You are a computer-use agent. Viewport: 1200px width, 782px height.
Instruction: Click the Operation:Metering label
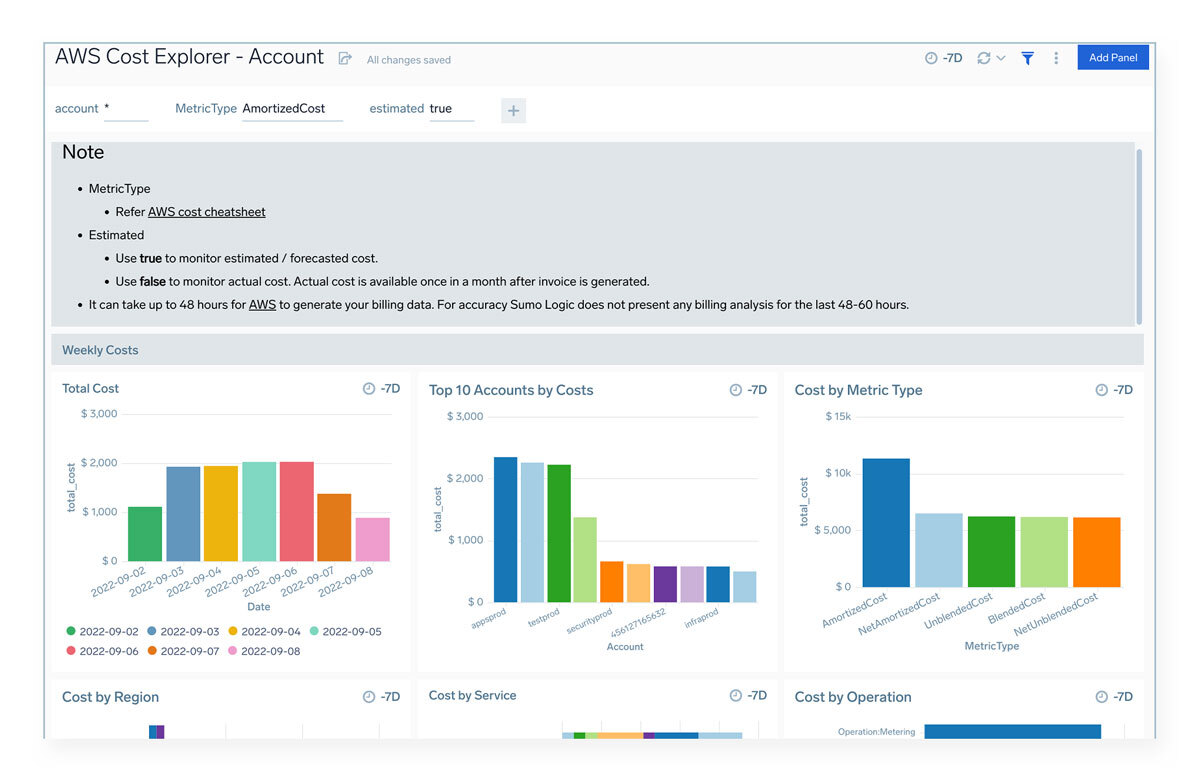click(x=876, y=732)
